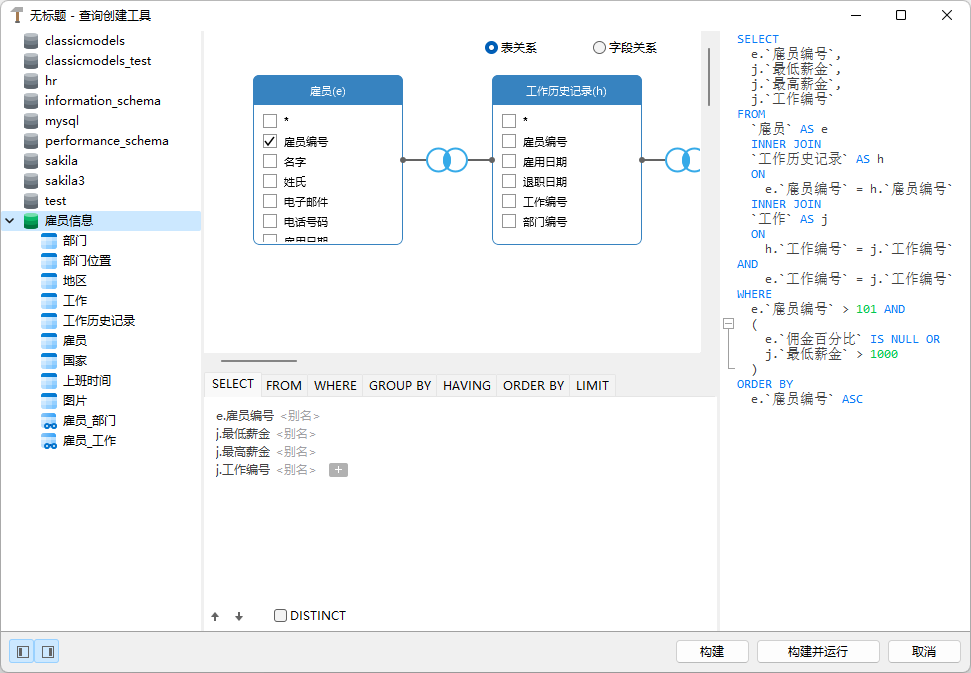971x673 pixels.
Task: Click the down arrow below the field list
Action: pyautogui.click(x=239, y=615)
